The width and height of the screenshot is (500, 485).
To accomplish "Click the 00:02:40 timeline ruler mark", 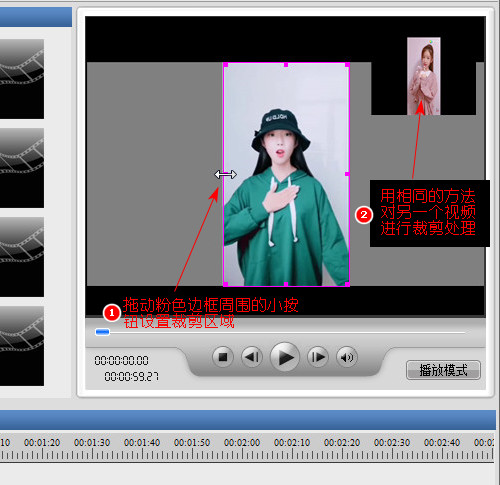I will [x=442, y=443].
